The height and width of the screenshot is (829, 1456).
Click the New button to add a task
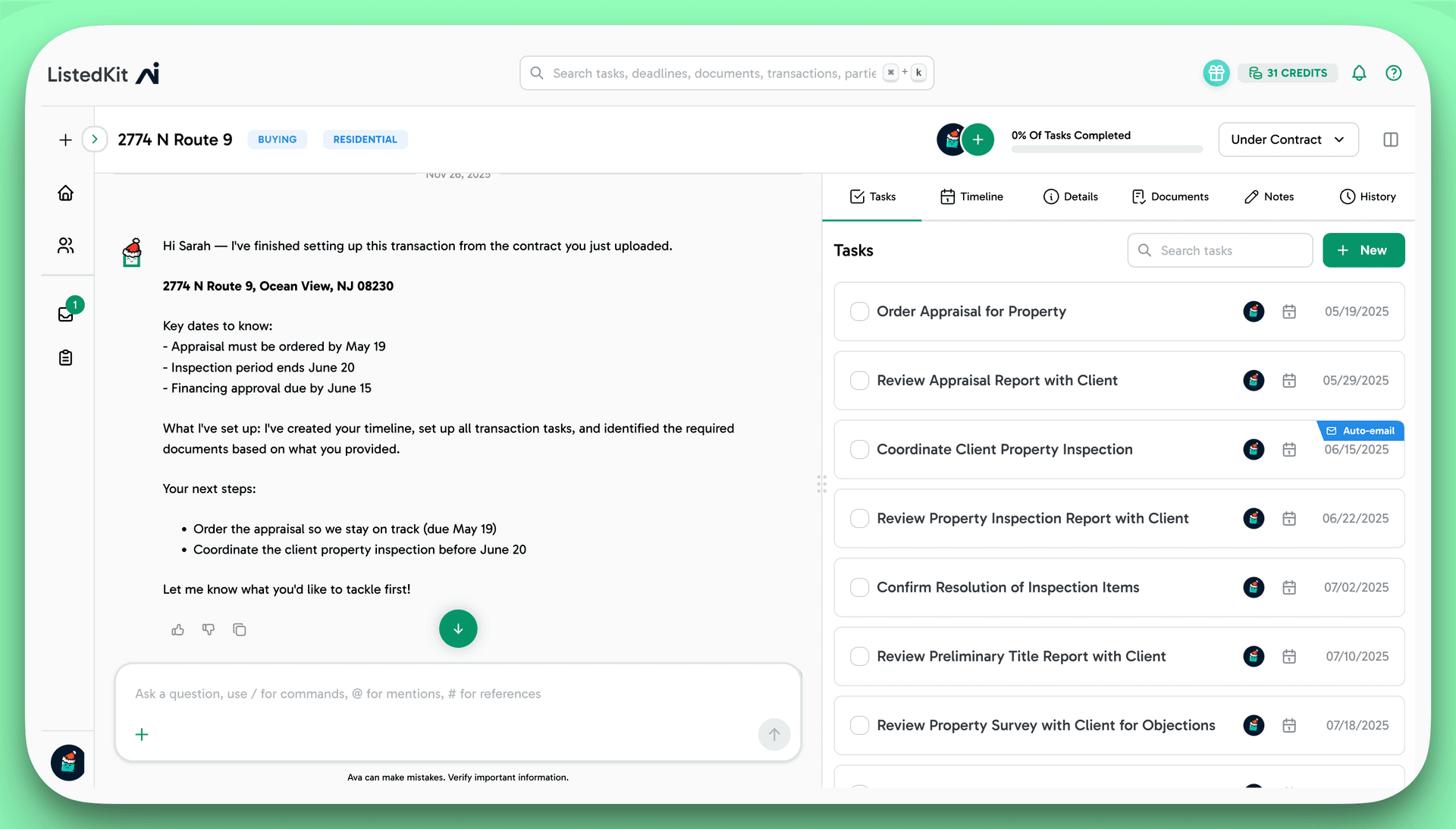pos(1363,250)
